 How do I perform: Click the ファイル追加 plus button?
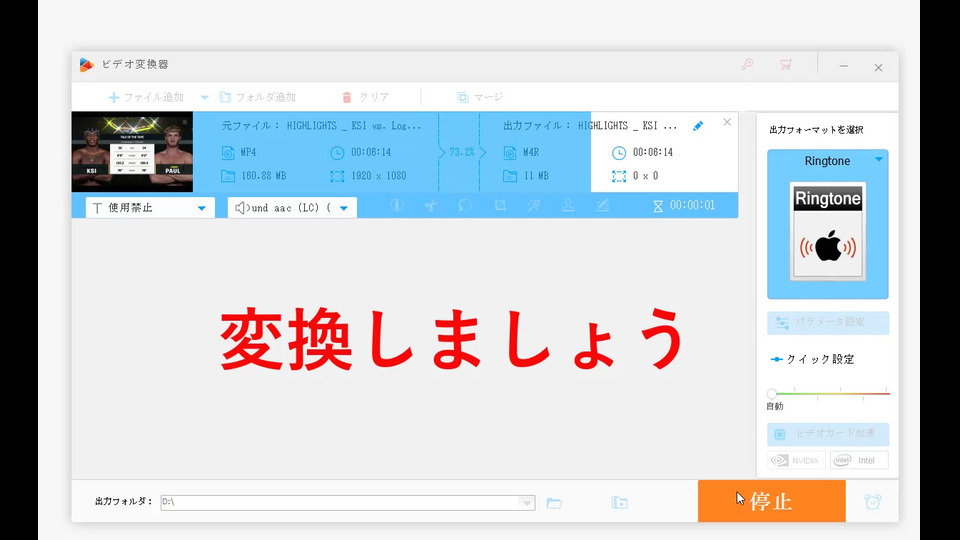point(146,97)
